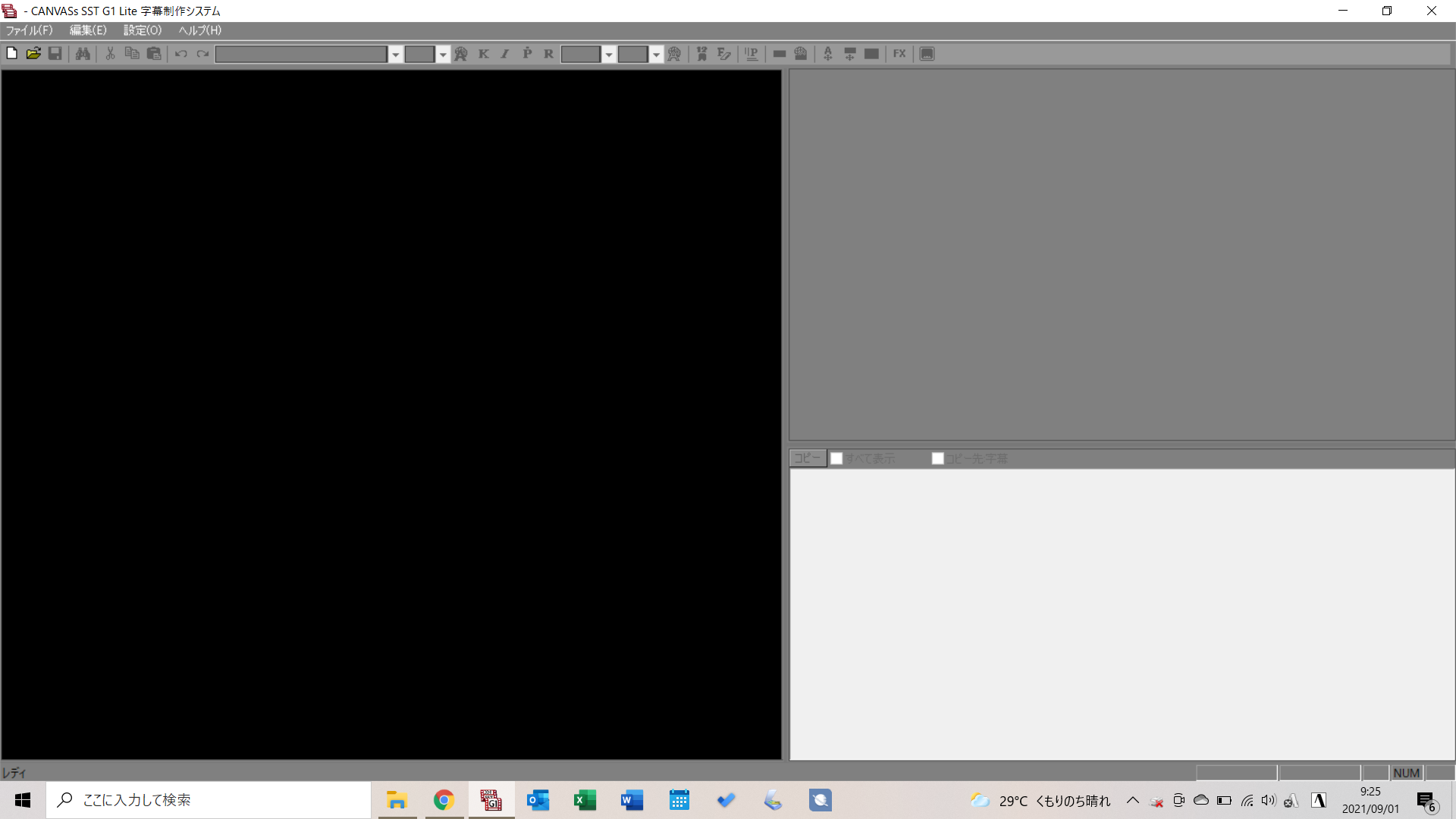Image resolution: width=1456 pixels, height=819 pixels.
Task: Open the 編集(E) menu
Action: tap(88, 30)
